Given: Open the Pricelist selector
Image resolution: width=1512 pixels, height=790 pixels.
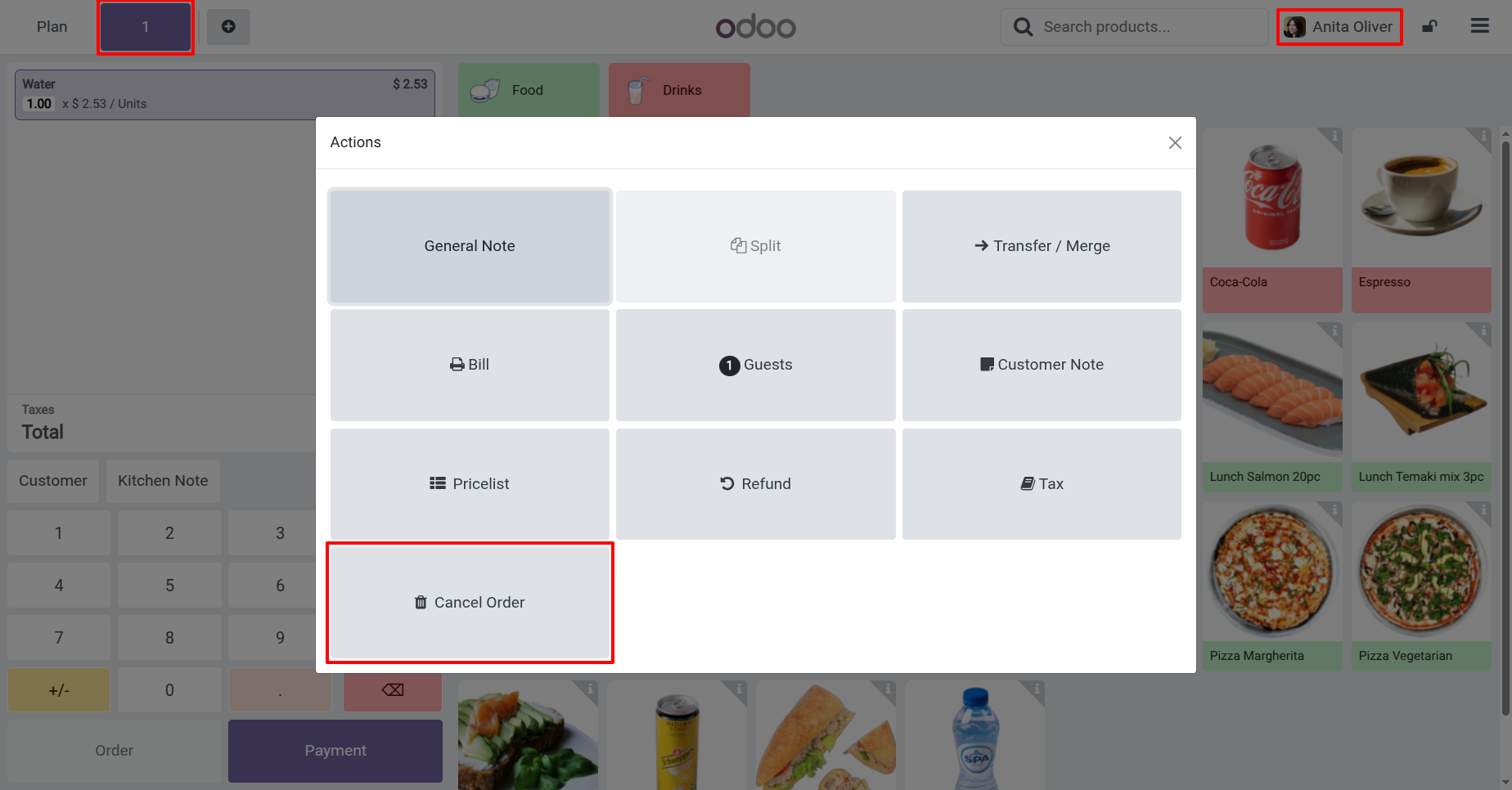Looking at the screenshot, I should (470, 484).
